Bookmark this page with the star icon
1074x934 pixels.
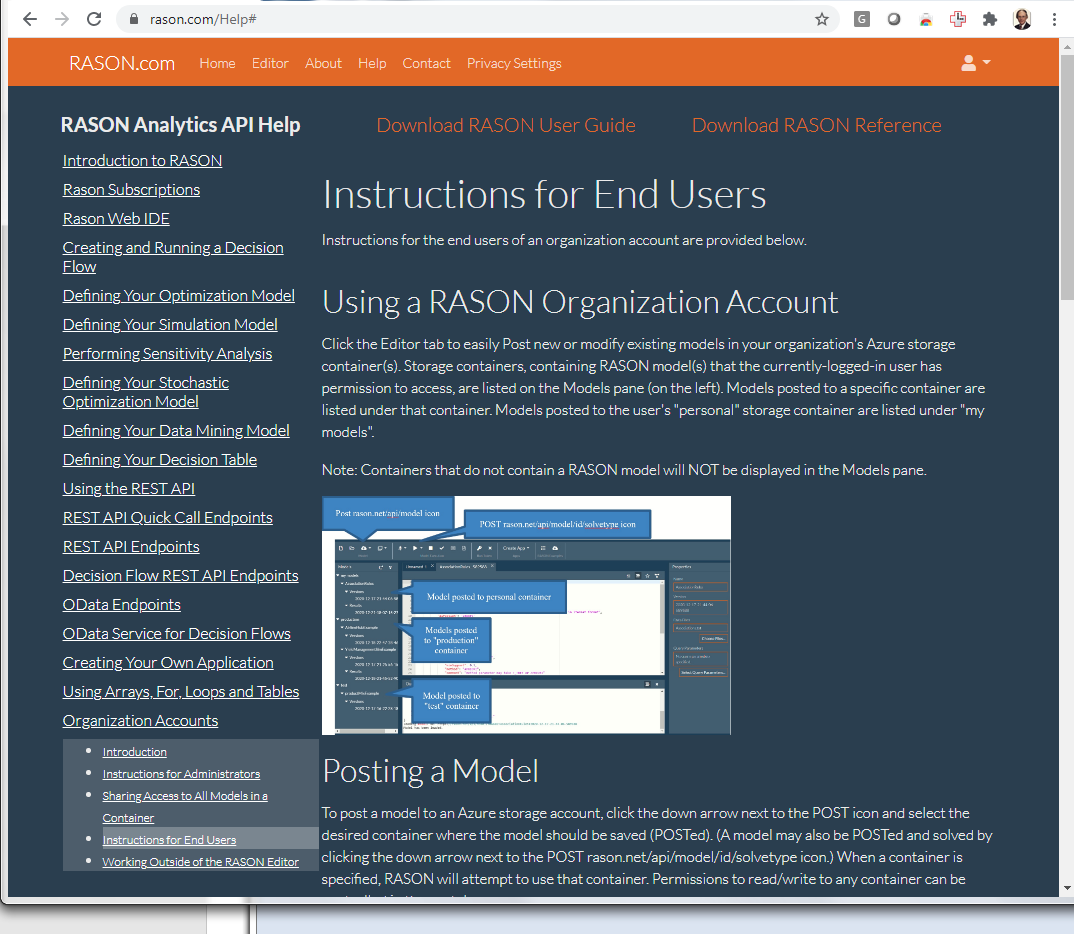821,19
